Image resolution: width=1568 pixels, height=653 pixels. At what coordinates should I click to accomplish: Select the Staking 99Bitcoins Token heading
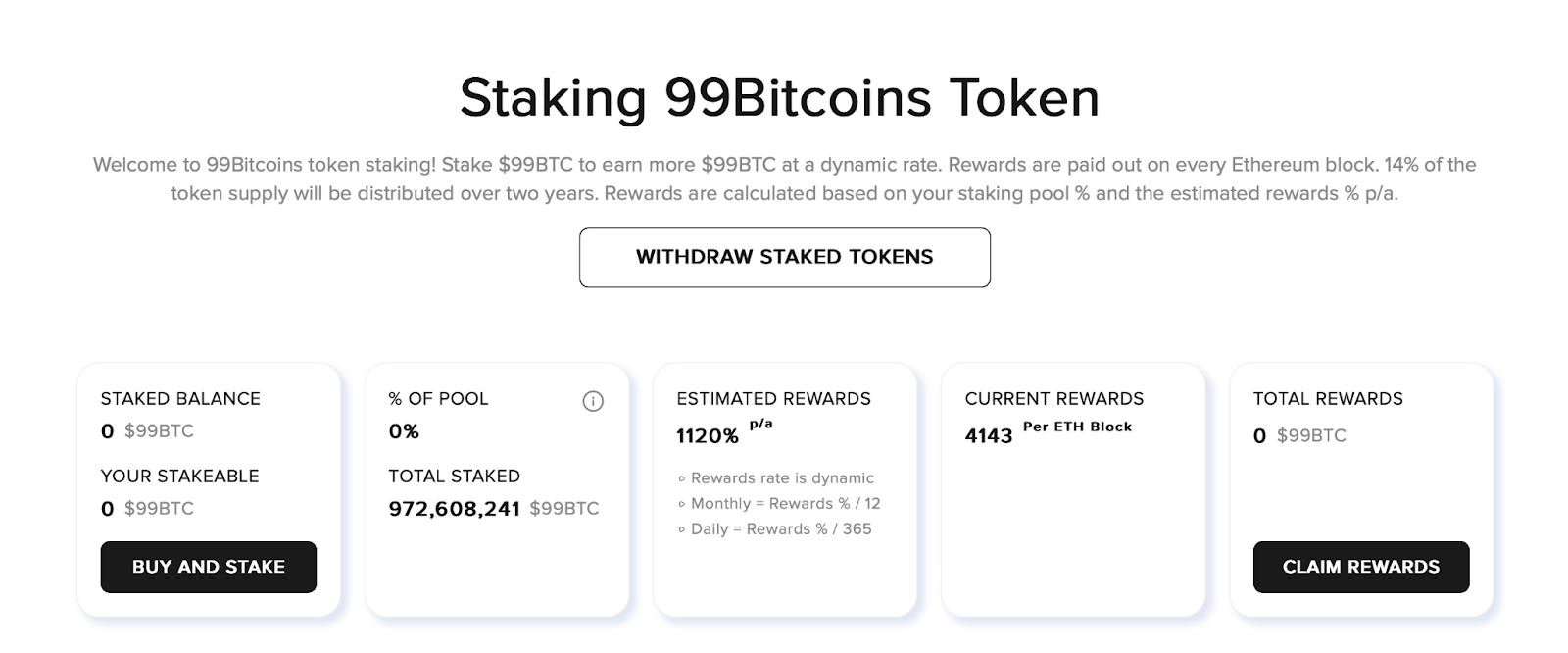click(x=780, y=98)
